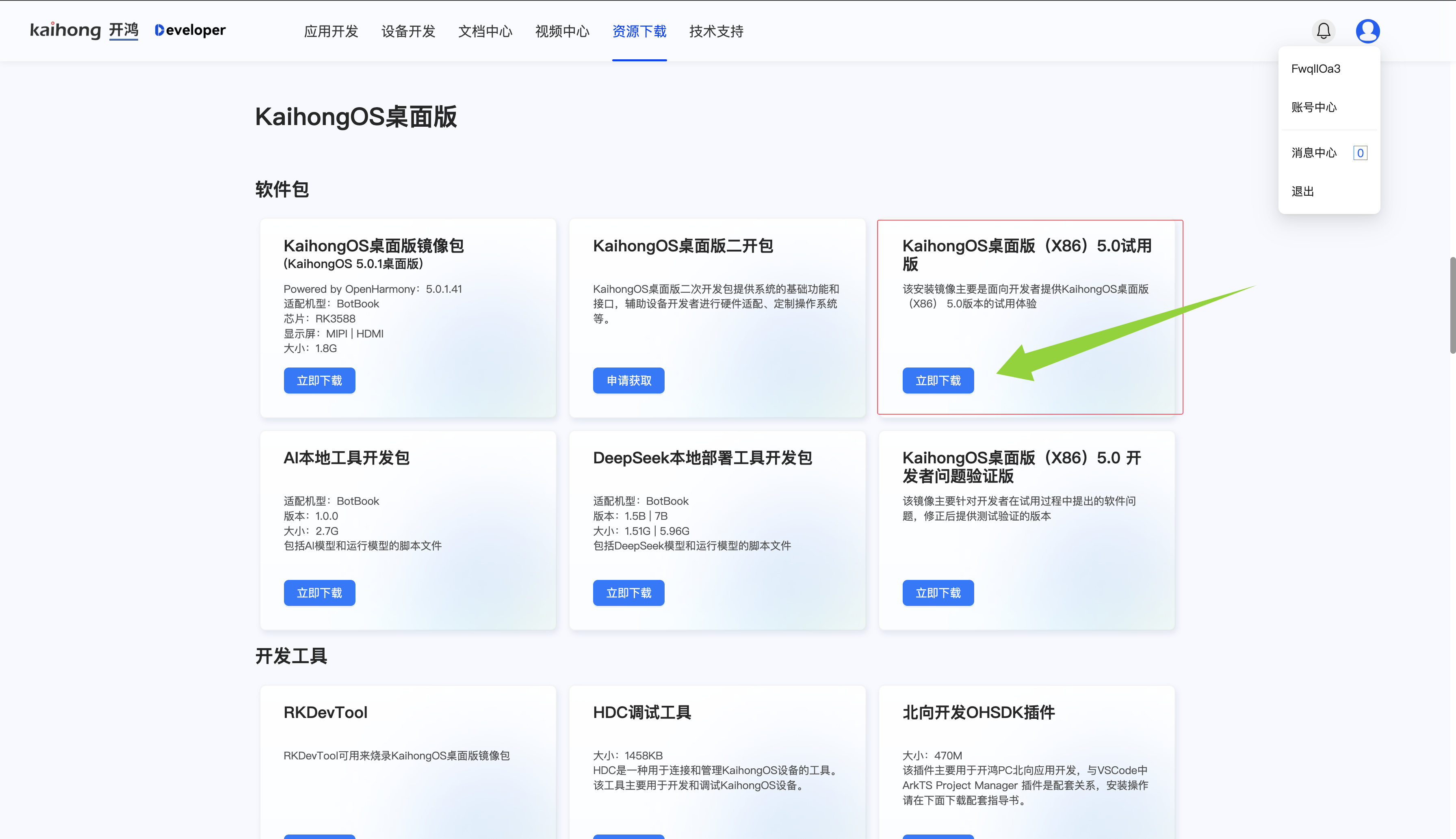Screen dimensions: 1456x839
Task: Download the X86 5.0试用版 image
Action: click(x=938, y=381)
